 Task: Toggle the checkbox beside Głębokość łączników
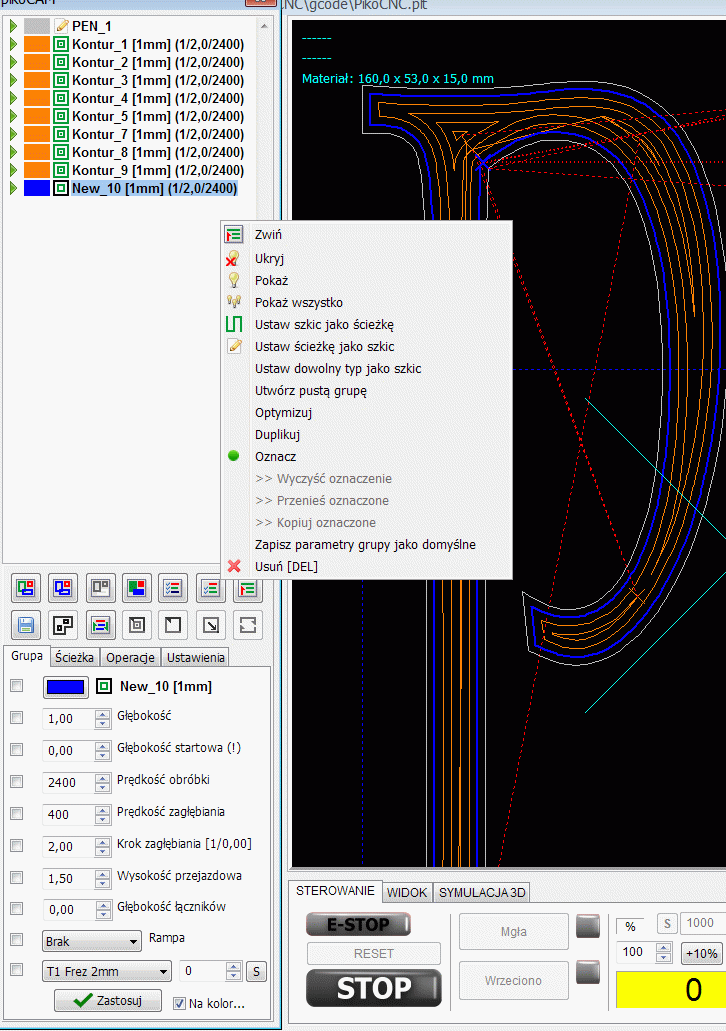(x=17, y=909)
